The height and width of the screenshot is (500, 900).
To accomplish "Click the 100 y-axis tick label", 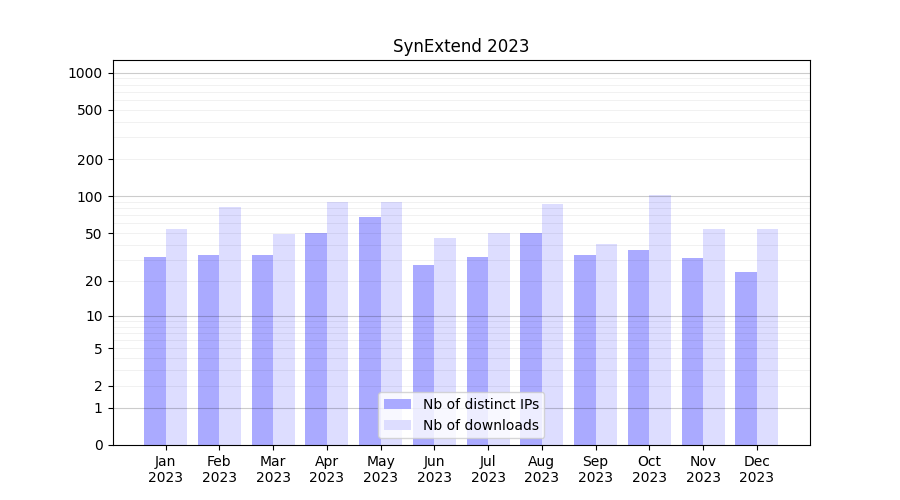I will click(89, 197).
